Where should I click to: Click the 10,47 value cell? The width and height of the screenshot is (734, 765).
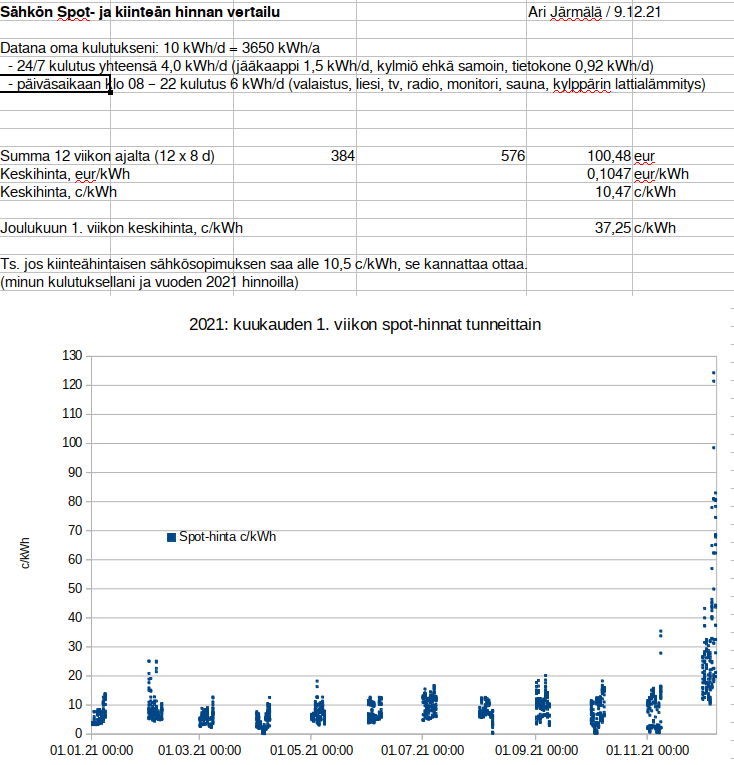tap(612, 192)
